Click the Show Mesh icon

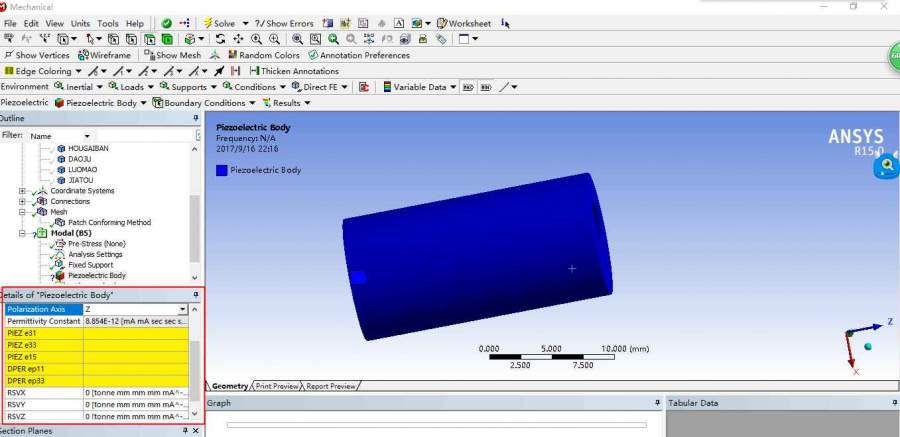149,55
